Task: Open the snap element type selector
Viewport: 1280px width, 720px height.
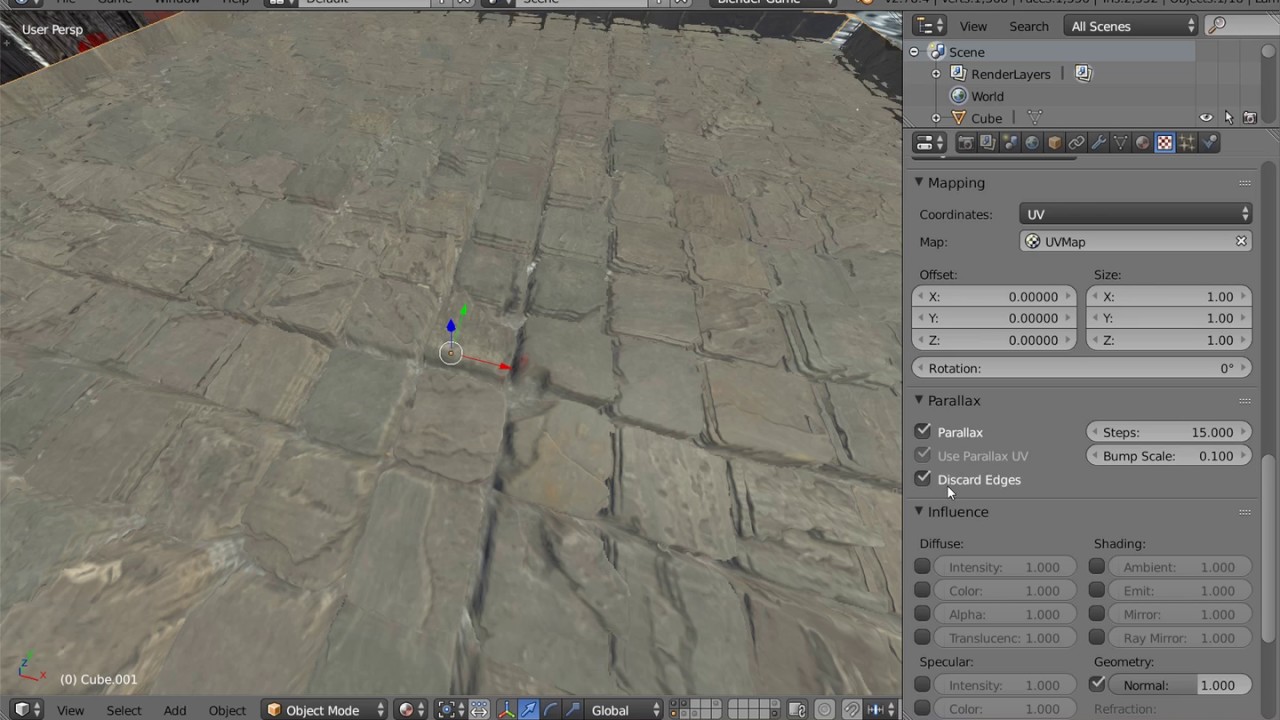Action: [881, 710]
